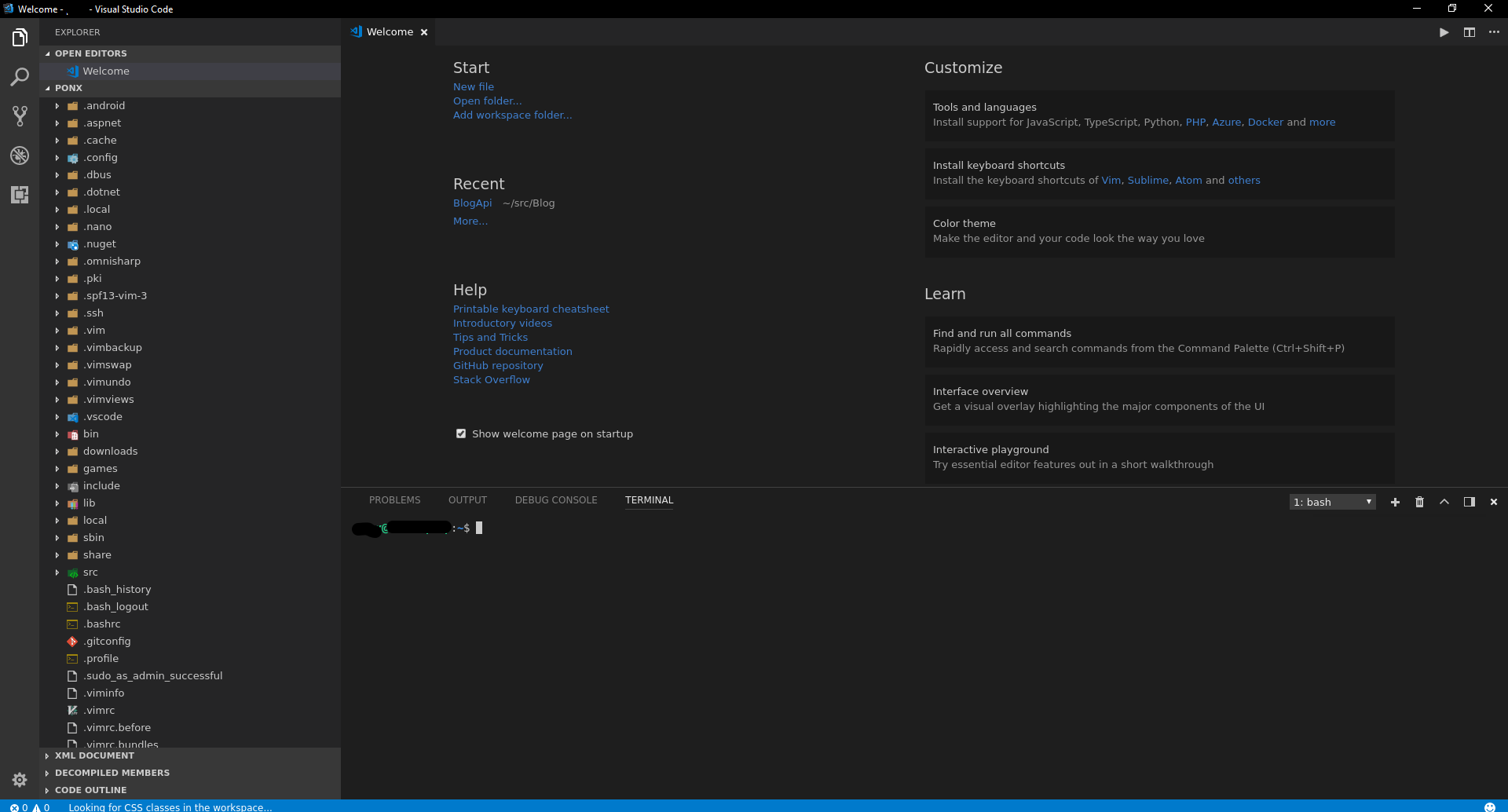Collapse the OPEN EDITORS section
Image resolution: width=1508 pixels, height=812 pixels.
click(x=90, y=53)
